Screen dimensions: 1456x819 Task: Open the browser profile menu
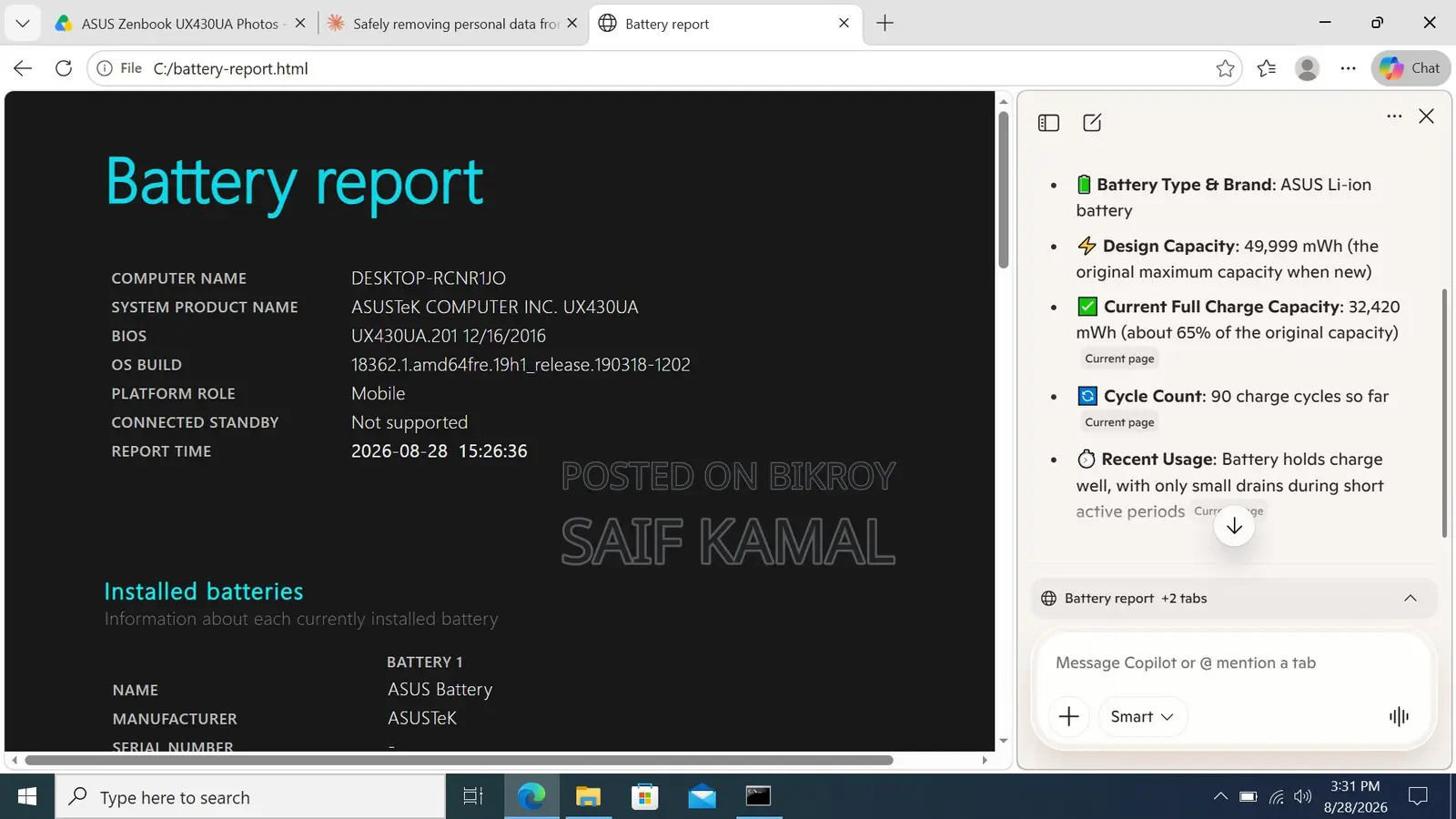(1307, 68)
